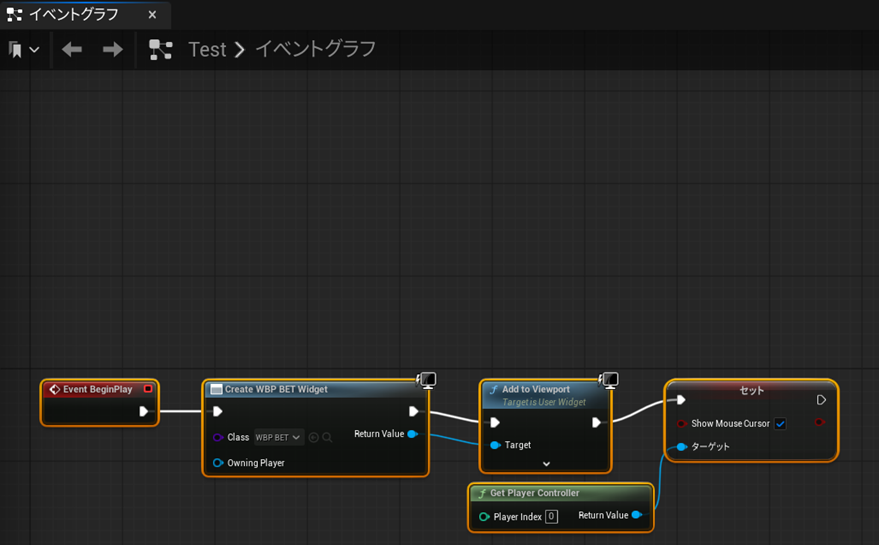The width and height of the screenshot is (879, 545).
Task: Click the red delegate pin on Event BeginPlay
Action: pyautogui.click(x=148, y=389)
